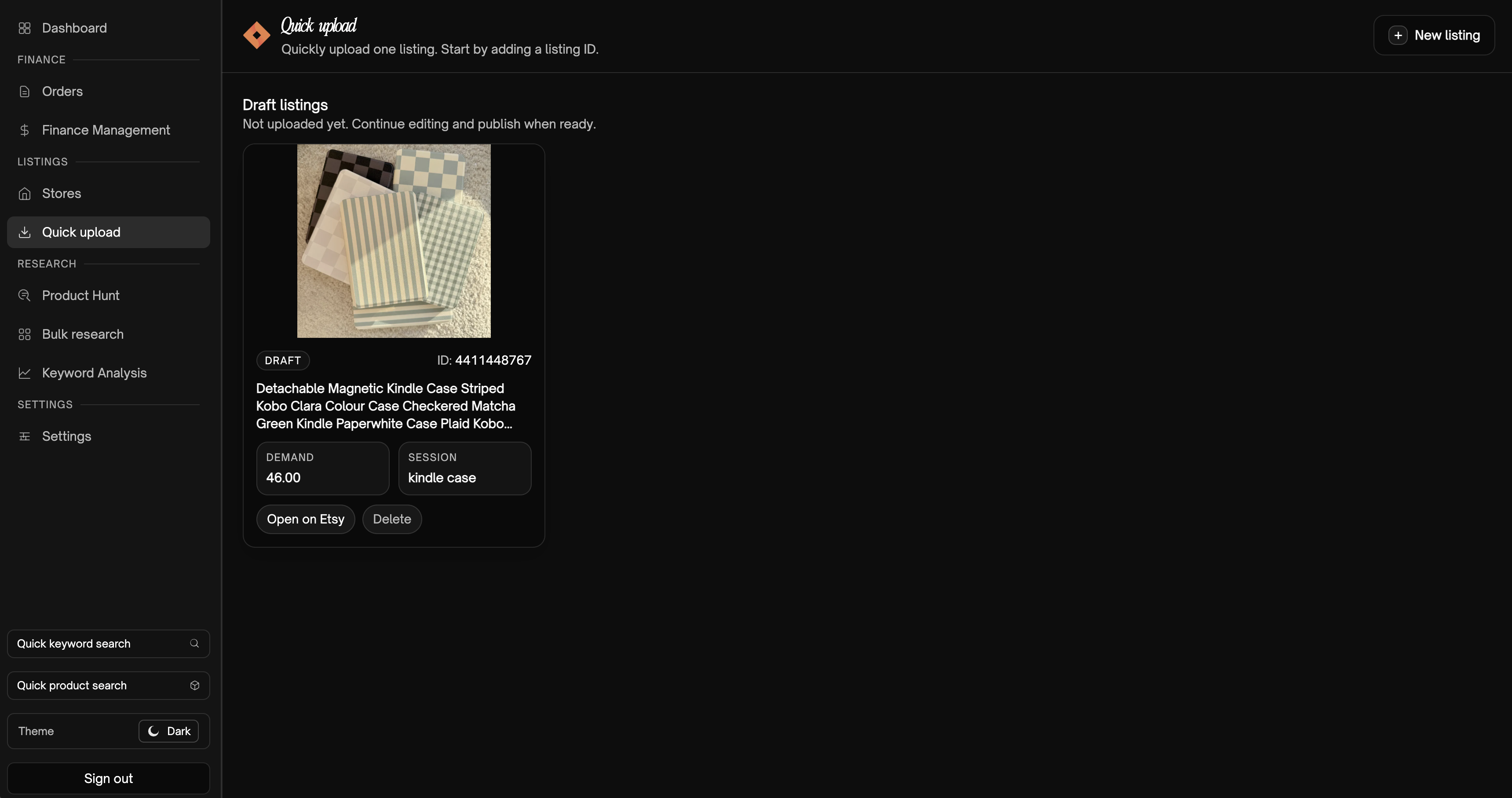Click the Product Hunt search icon
The width and height of the screenshot is (1512, 798).
click(x=24, y=295)
